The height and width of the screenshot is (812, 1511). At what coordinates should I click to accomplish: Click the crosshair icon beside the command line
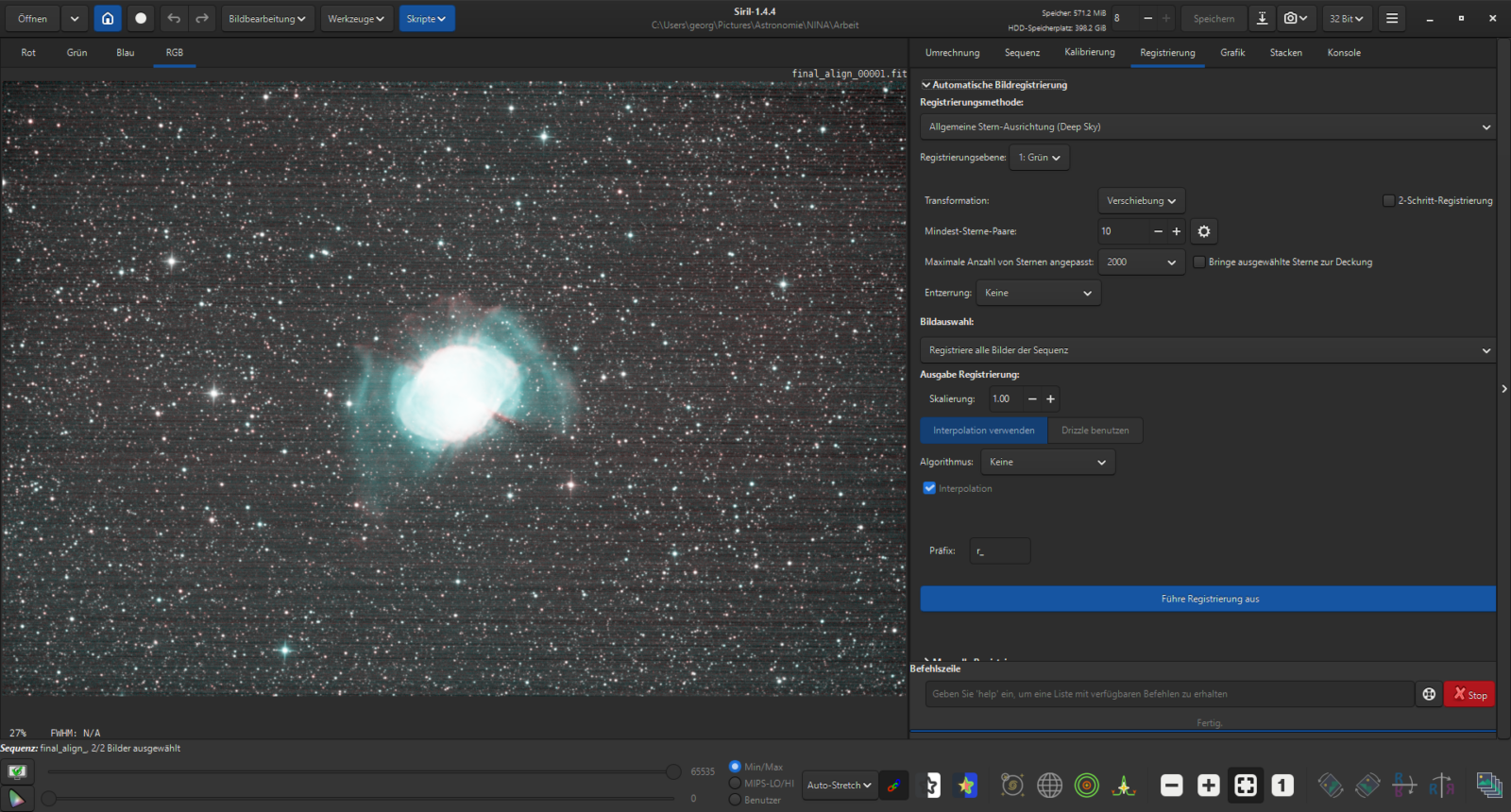(1429, 694)
